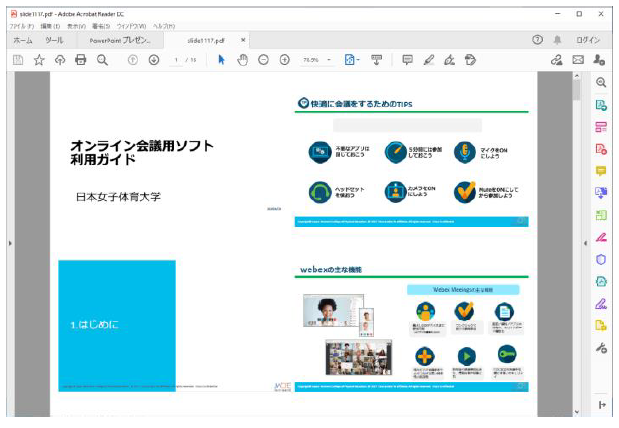The width and height of the screenshot is (619, 428).
Task: Share a link with the link icon
Action: [x=557, y=60]
